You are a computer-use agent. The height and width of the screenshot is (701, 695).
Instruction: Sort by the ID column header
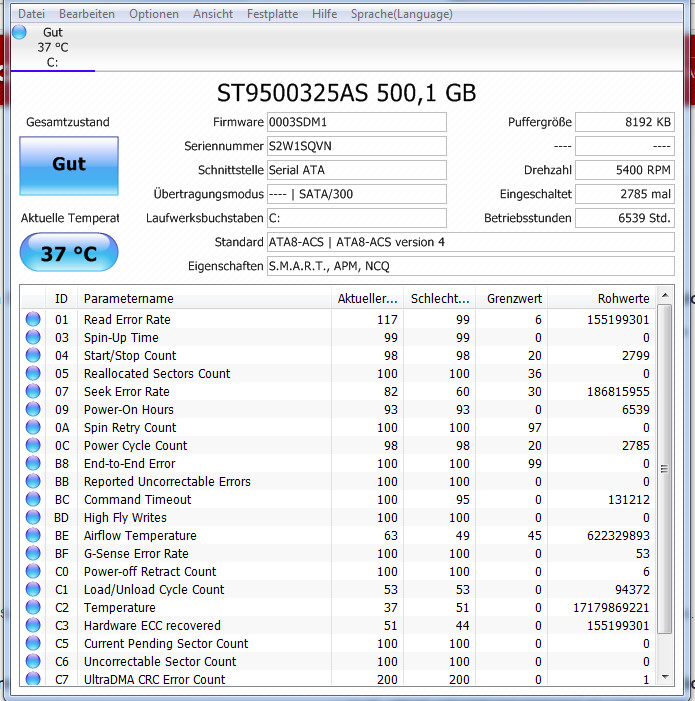61,298
